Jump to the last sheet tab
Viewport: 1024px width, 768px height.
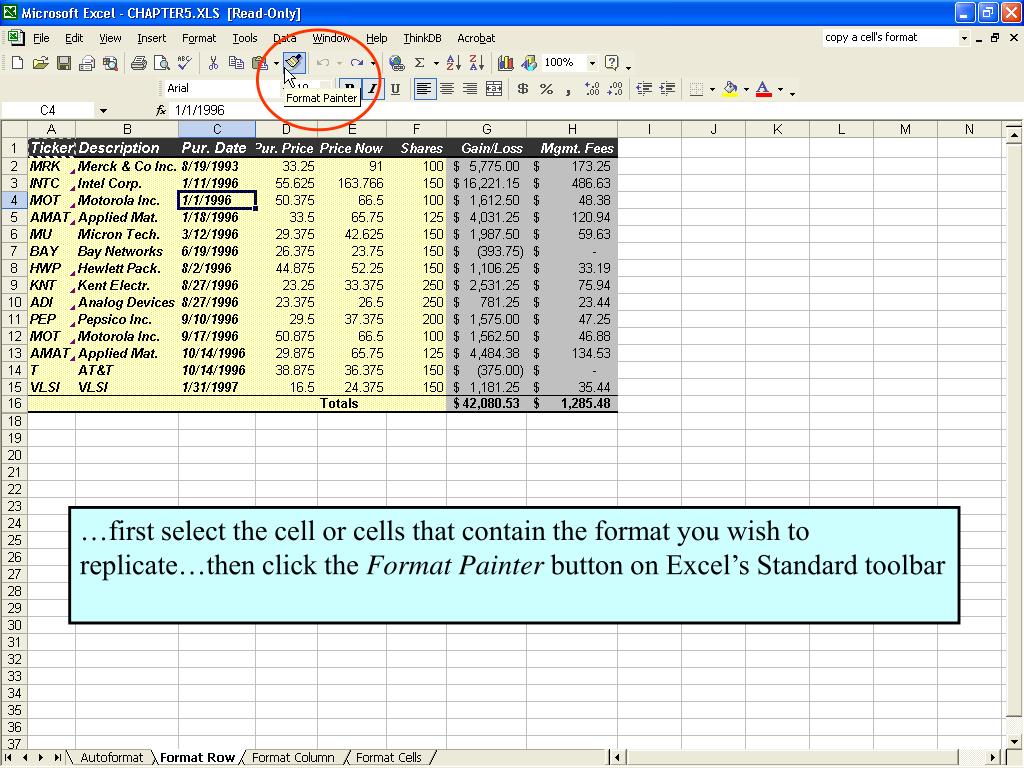57,758
